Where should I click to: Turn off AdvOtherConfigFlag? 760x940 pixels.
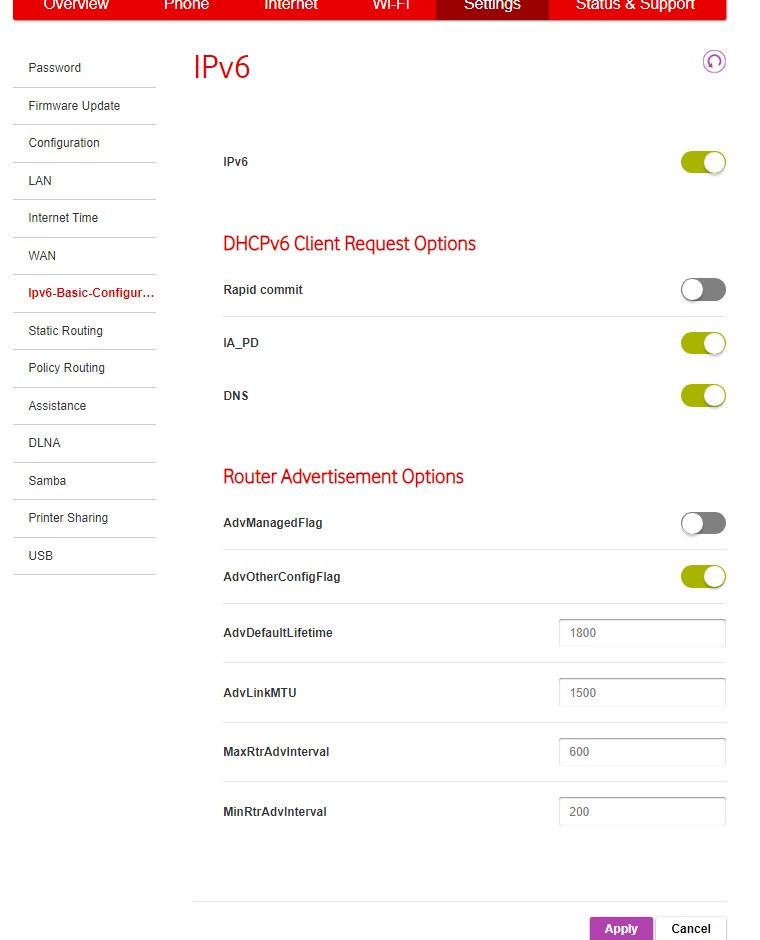coord(703,576)
